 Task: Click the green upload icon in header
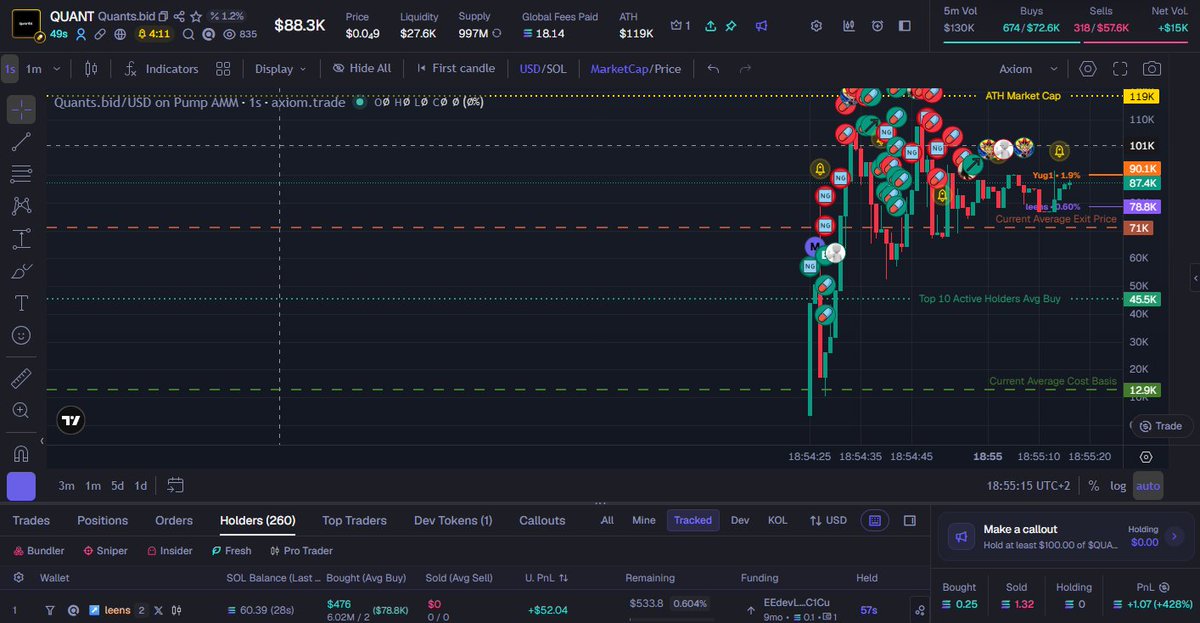710,26
